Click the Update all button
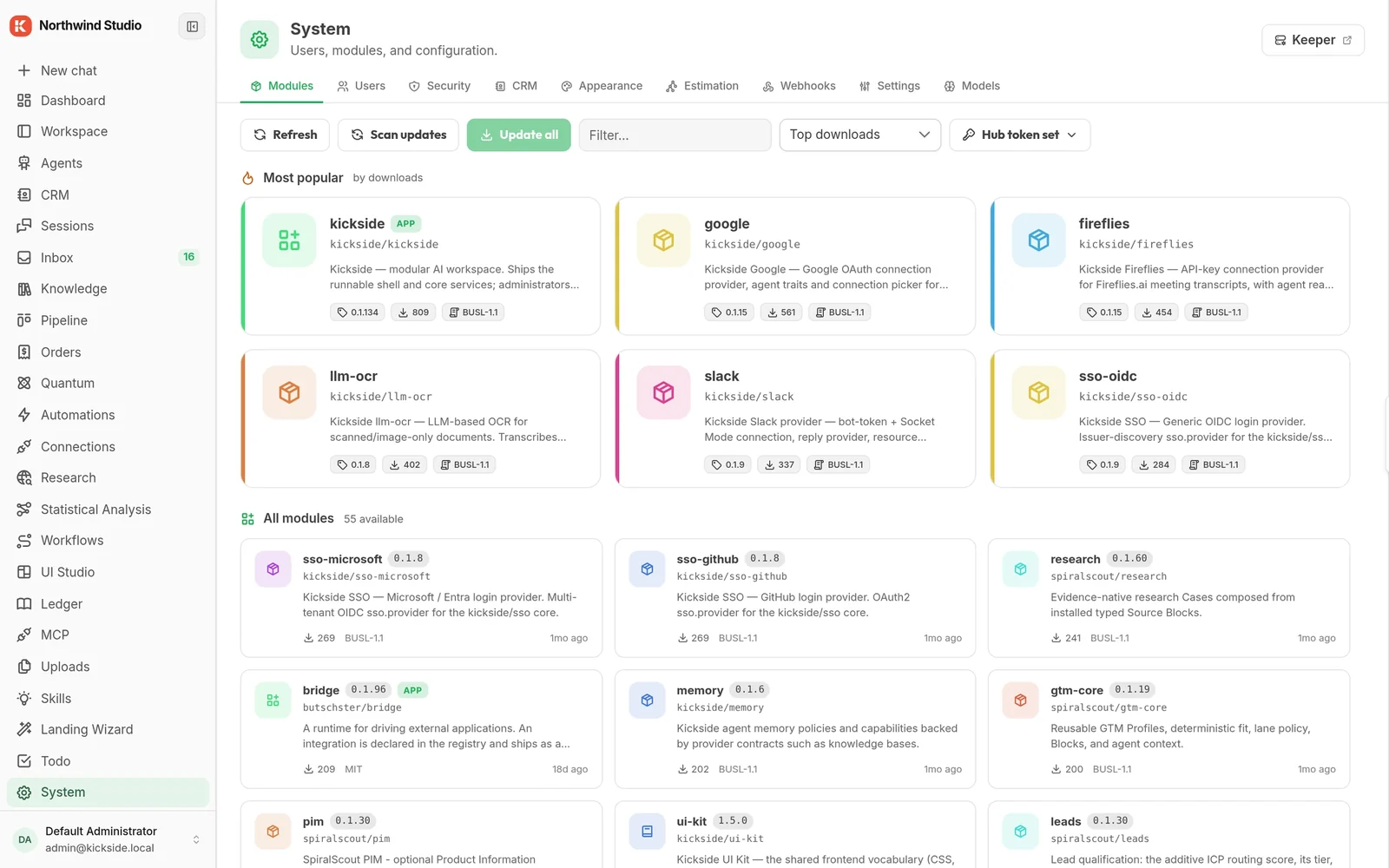 [x=519, y=135]
